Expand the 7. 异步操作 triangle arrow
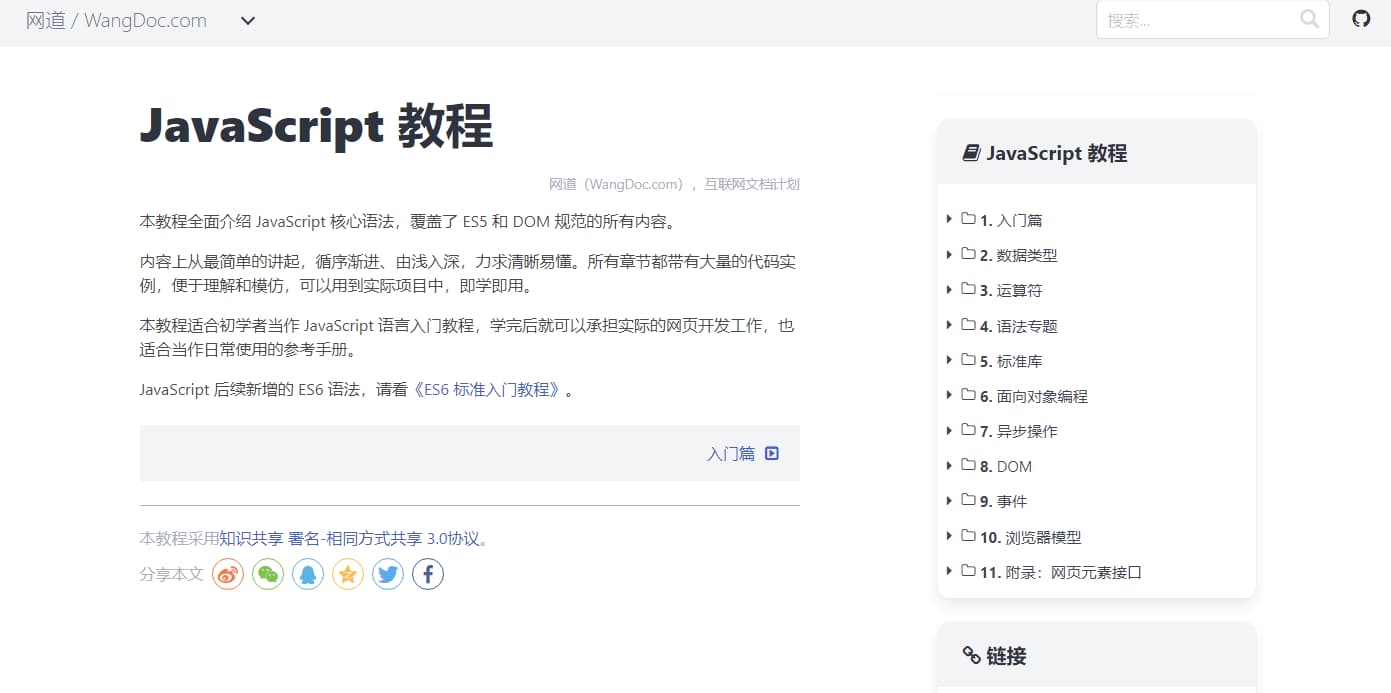The height and width of the screenshot is (693, 1391). 949,430
